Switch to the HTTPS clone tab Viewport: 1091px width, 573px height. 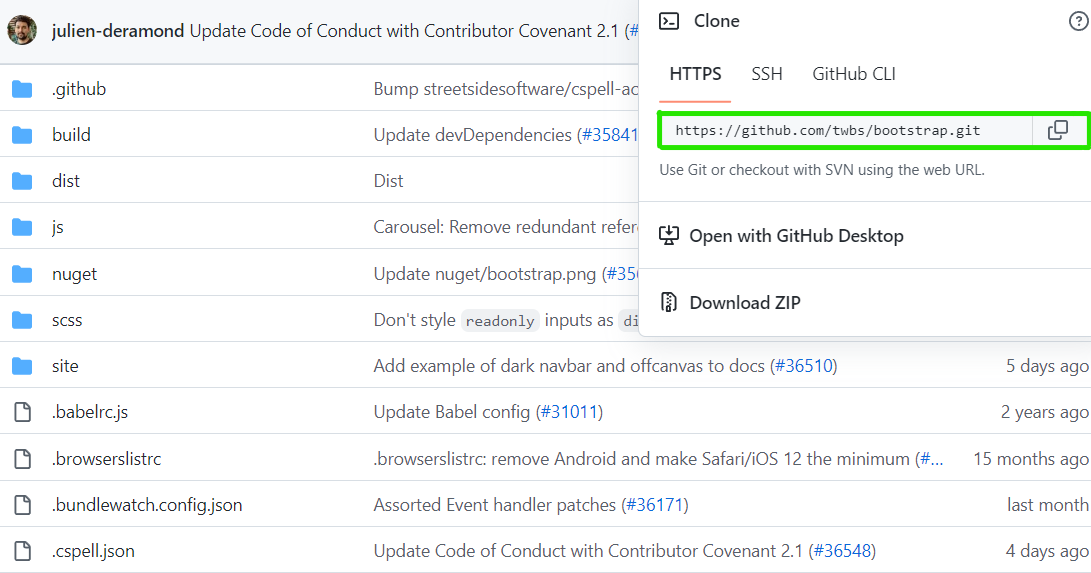point(695,74)
